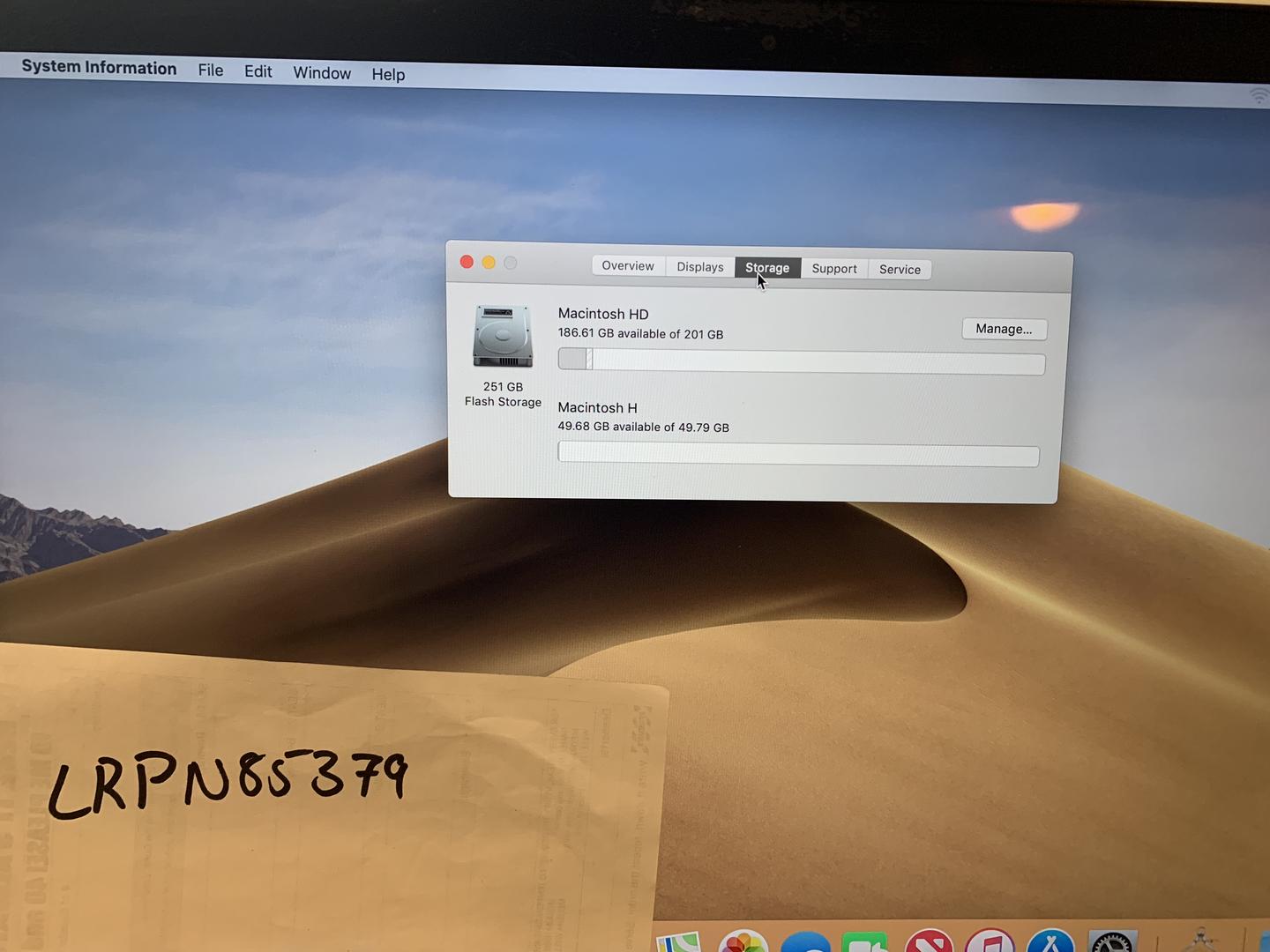Image resolution: width=1270 pixels, height=952 pixels.
Task: Switch to the Overview tab
Action: 628,265
